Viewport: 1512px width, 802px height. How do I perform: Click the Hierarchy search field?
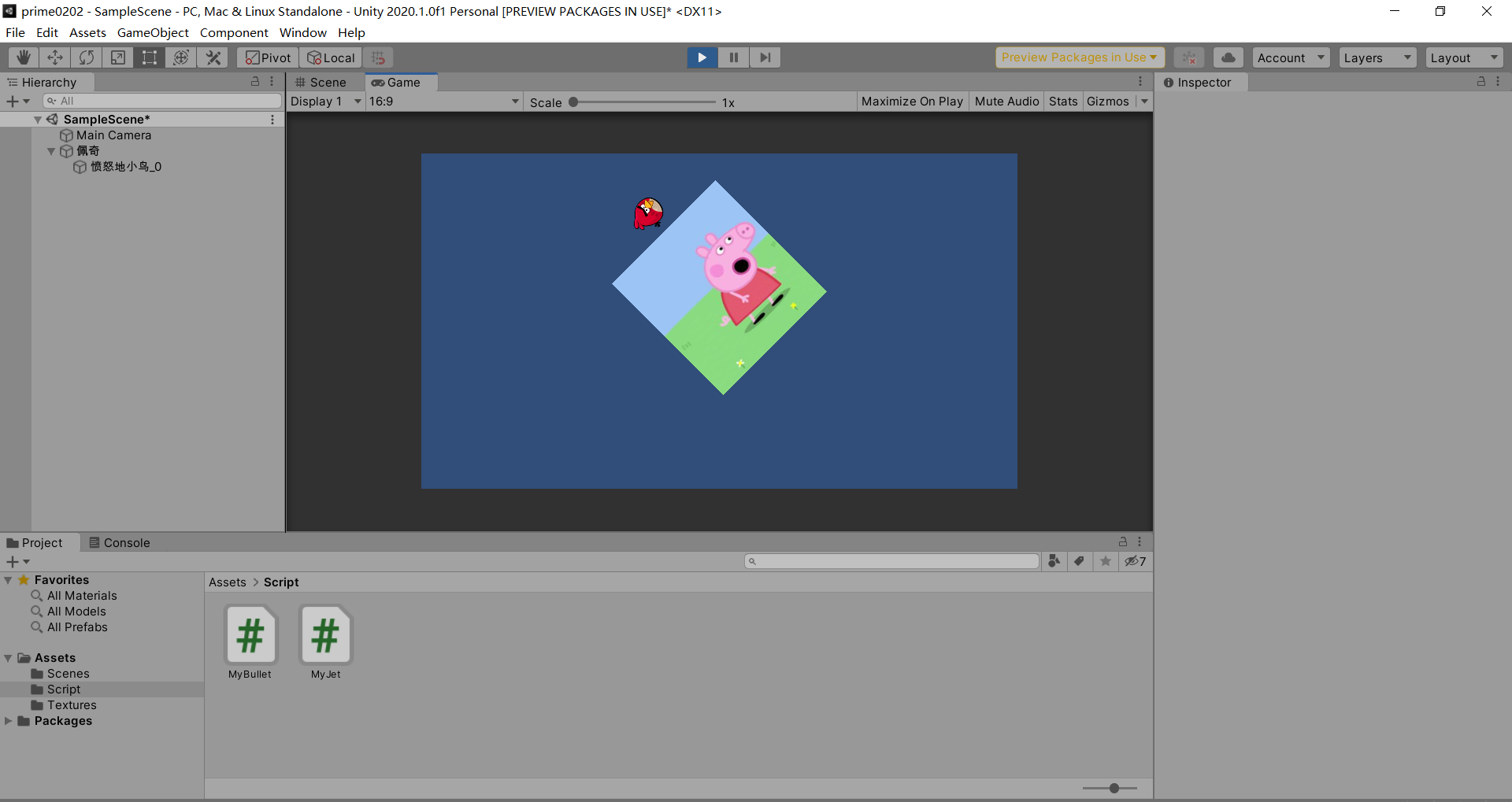click(162, 101)
